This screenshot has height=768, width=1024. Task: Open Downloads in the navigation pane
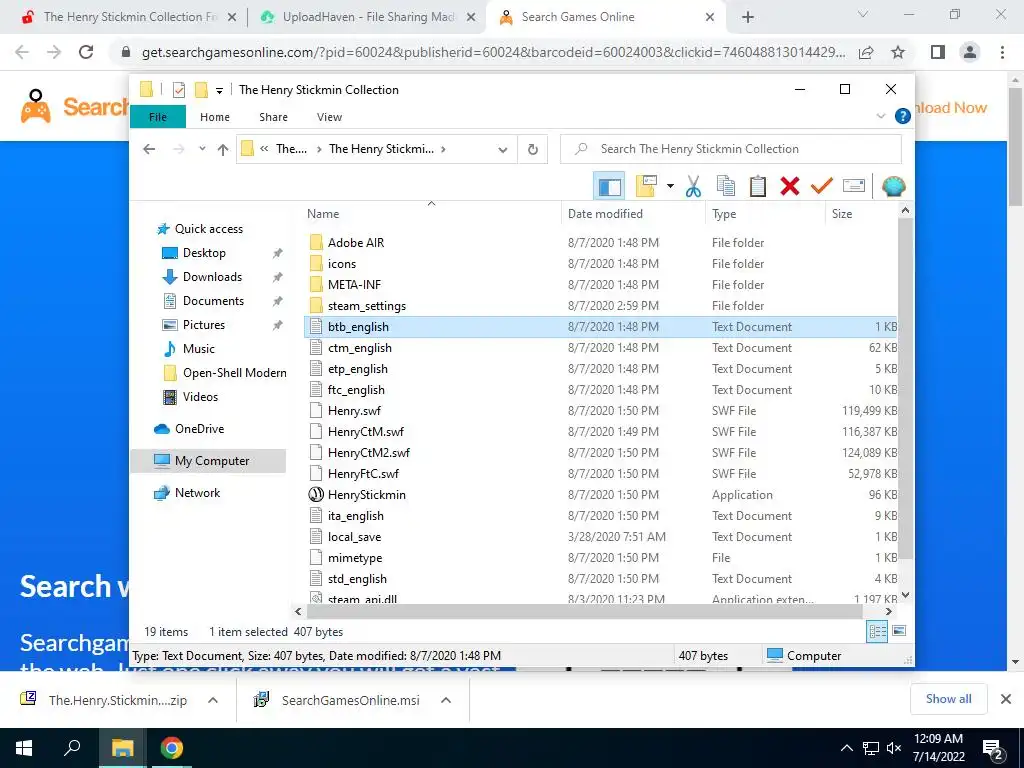[212, 277]
